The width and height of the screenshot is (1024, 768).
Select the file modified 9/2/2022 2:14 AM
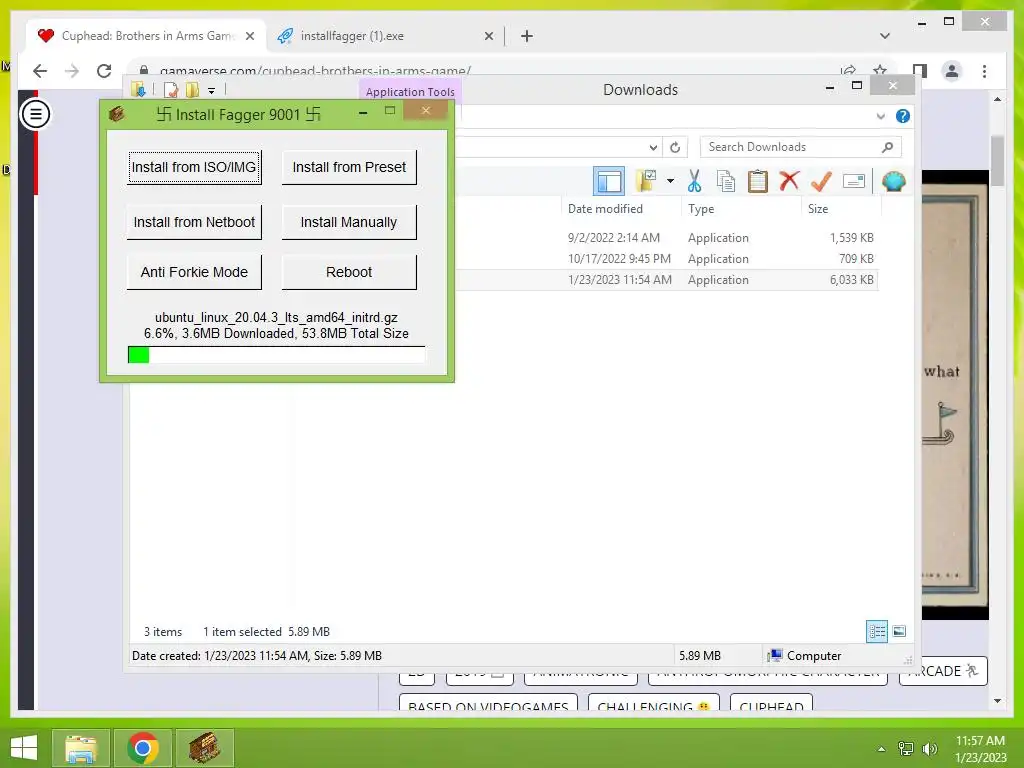coord(666,238)
